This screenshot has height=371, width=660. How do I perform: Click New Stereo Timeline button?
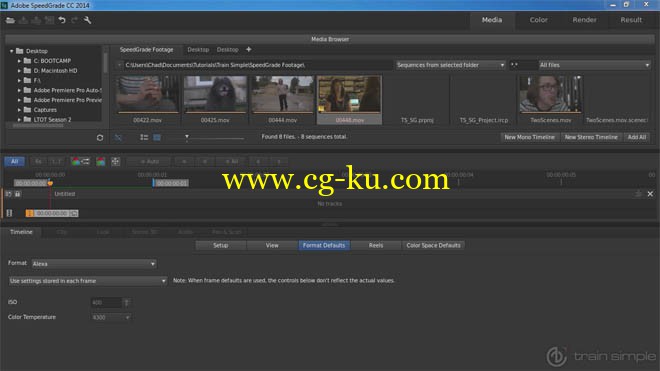591,137
